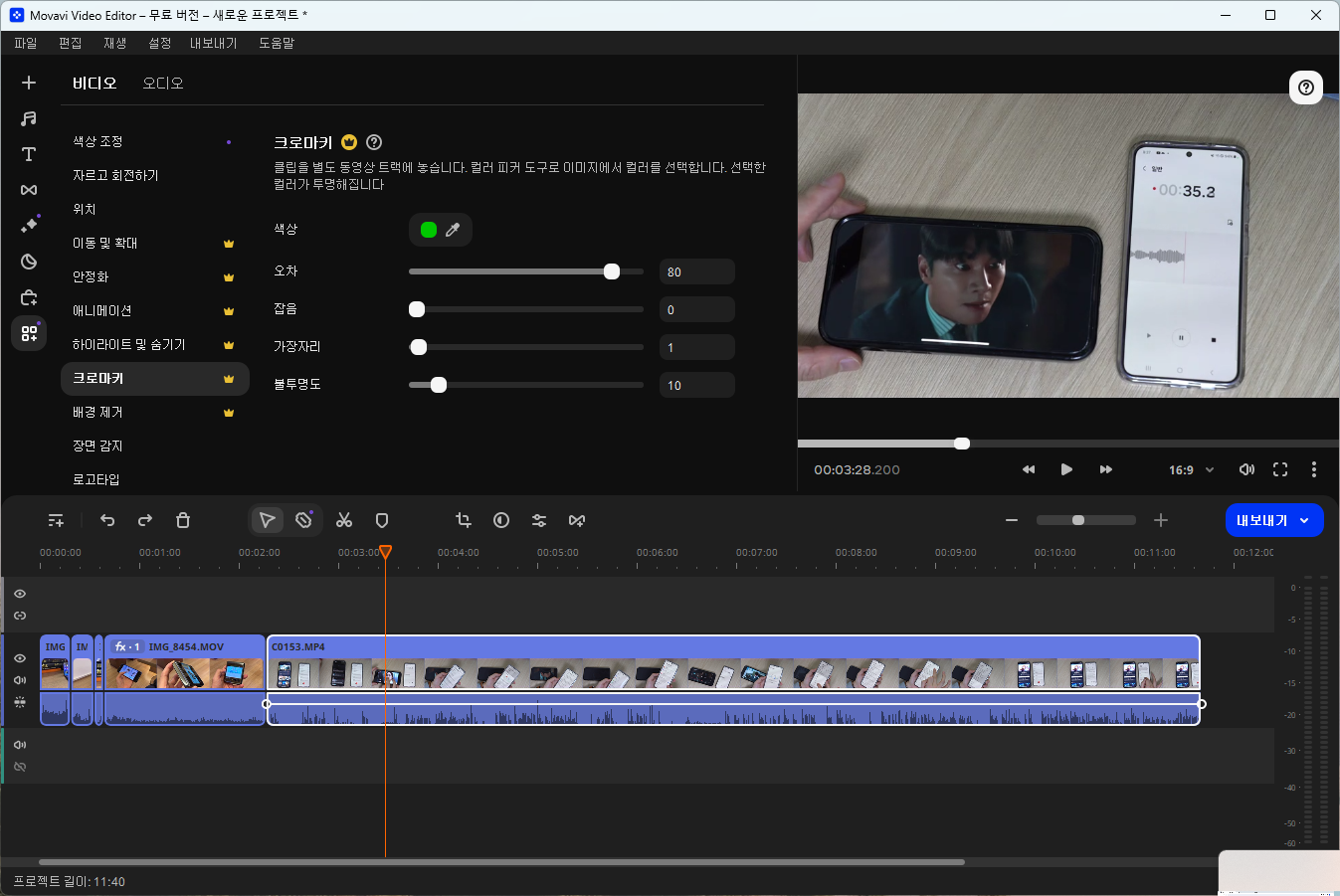
Task: Open the 파일 menu
Action: tap(26, 43)
